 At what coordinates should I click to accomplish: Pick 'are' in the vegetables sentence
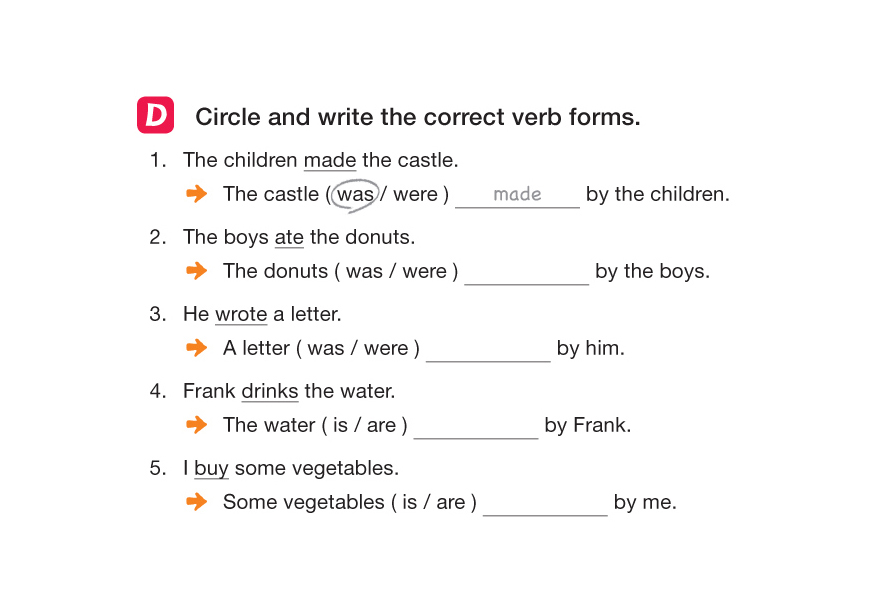click(450, 503)
